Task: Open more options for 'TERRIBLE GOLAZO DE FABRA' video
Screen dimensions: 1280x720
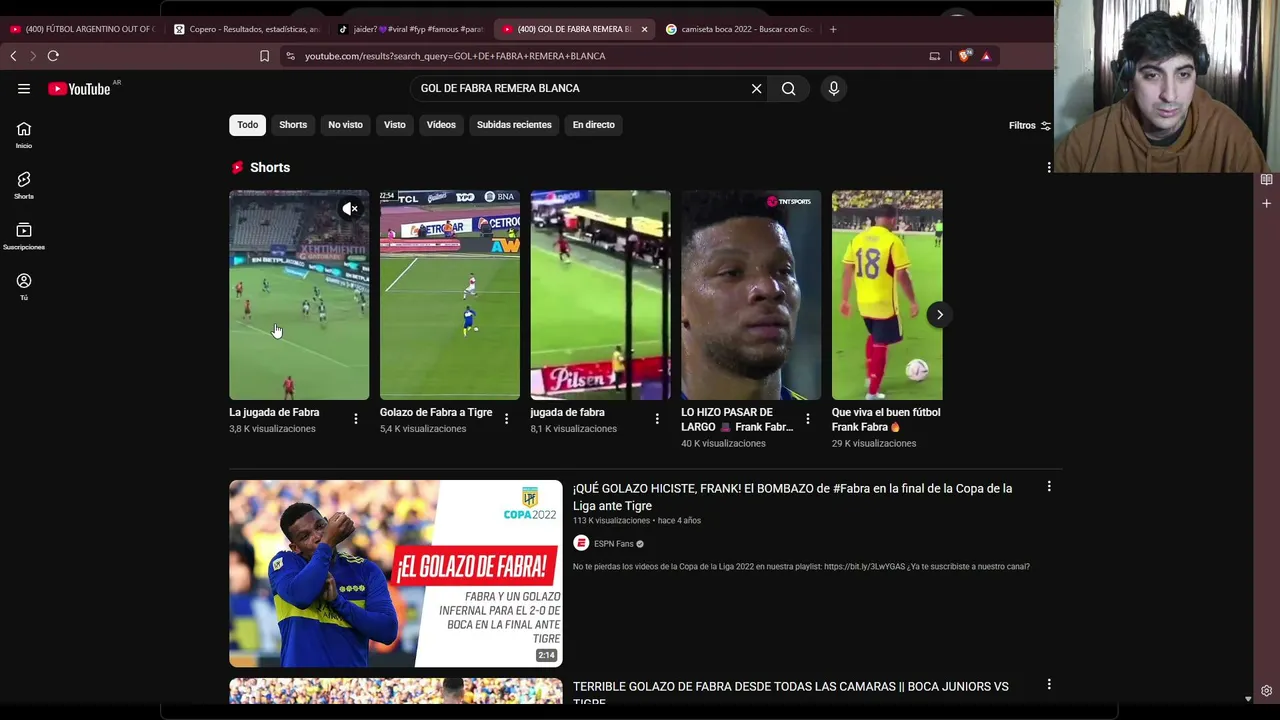Action: (1049, 685)
